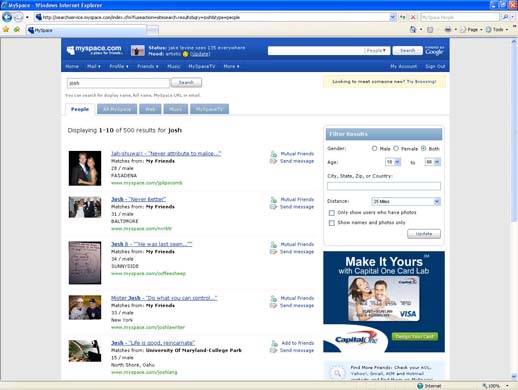Viewport: 518px width, 390px height.
Task: Open the Mister Josh profile link
Action: coord(164,298)
